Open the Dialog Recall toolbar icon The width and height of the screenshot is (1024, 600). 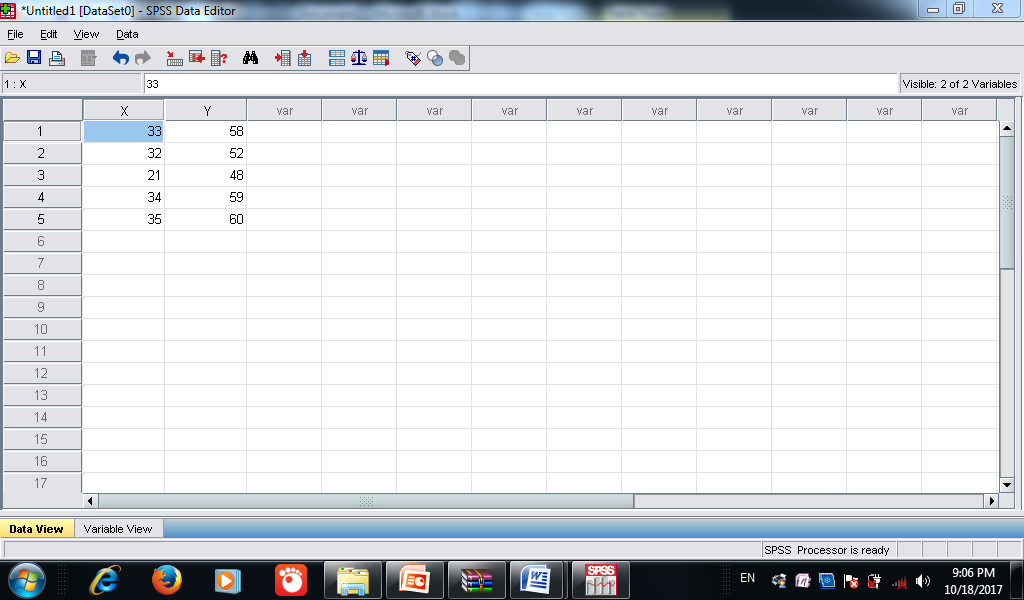pyautogui.click(x=88, y=58)
